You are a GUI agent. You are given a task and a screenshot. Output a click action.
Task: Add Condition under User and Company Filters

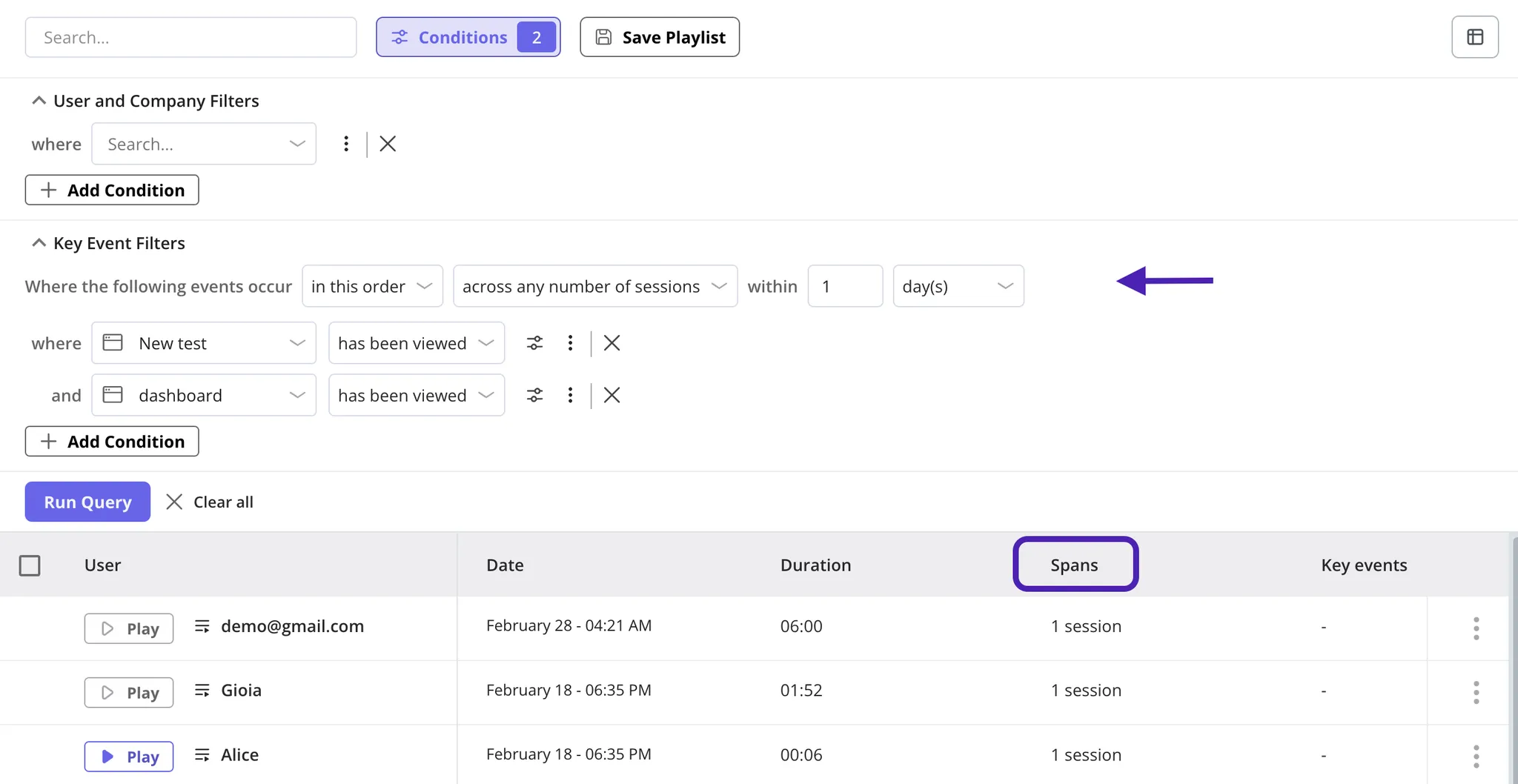coord(112,190)
